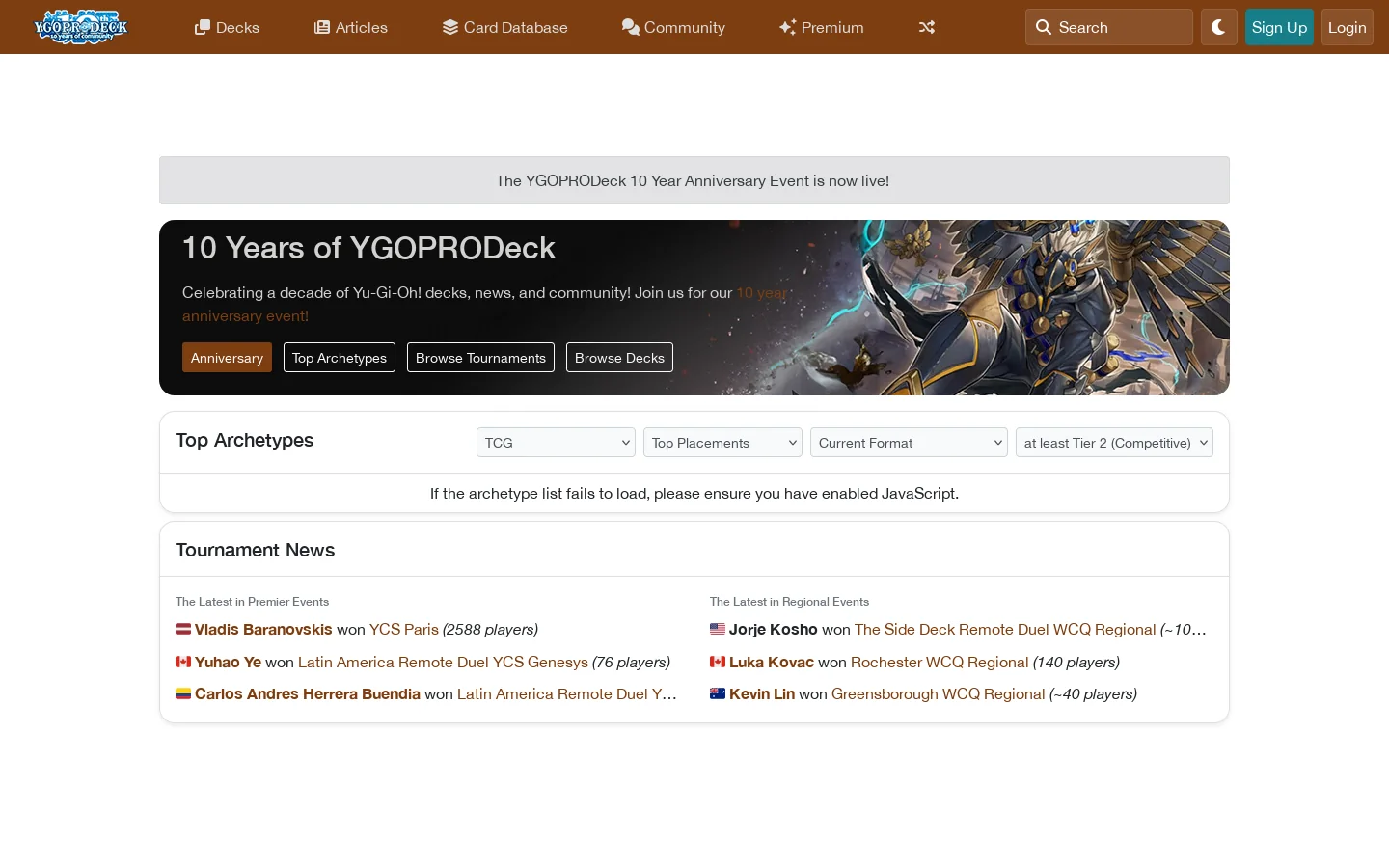
Task: Click the Card Database layers icon
Action: tap(450, 27)
